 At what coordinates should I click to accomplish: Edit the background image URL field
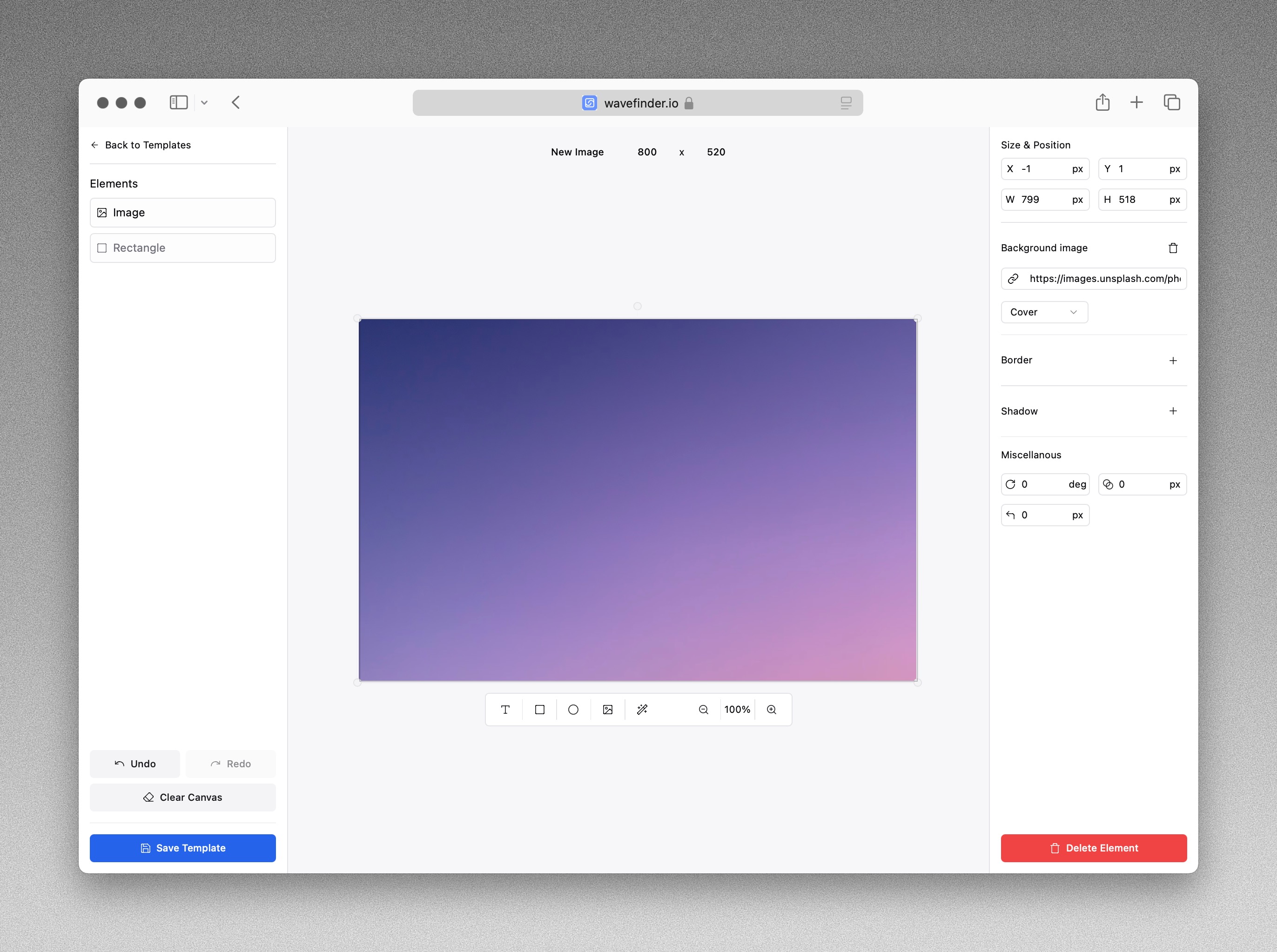(1094, 278)
